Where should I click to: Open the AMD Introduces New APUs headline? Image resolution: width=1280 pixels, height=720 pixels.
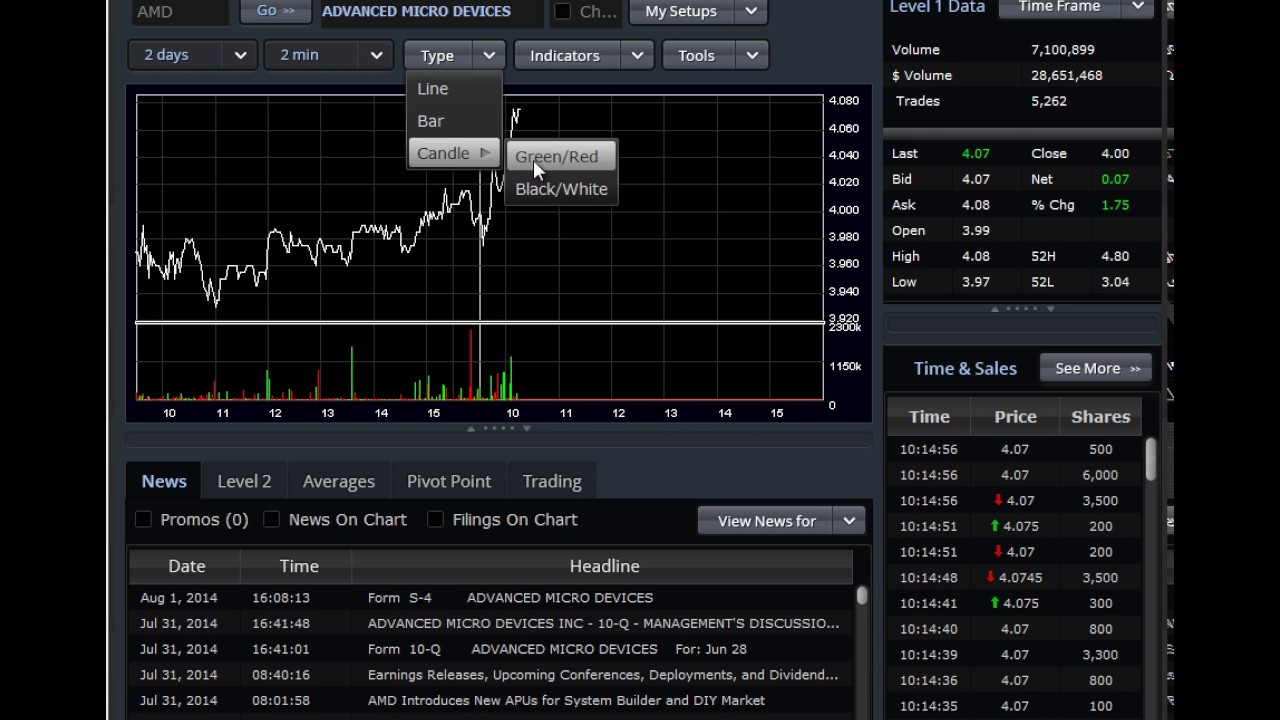(566, 701)
